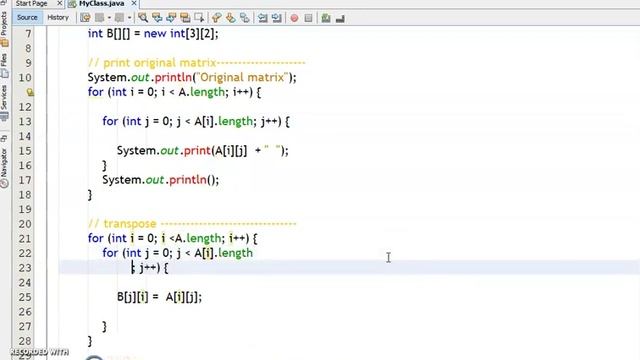
Task: Click the "// print original matrix" comment
Action: pos(196,62)
